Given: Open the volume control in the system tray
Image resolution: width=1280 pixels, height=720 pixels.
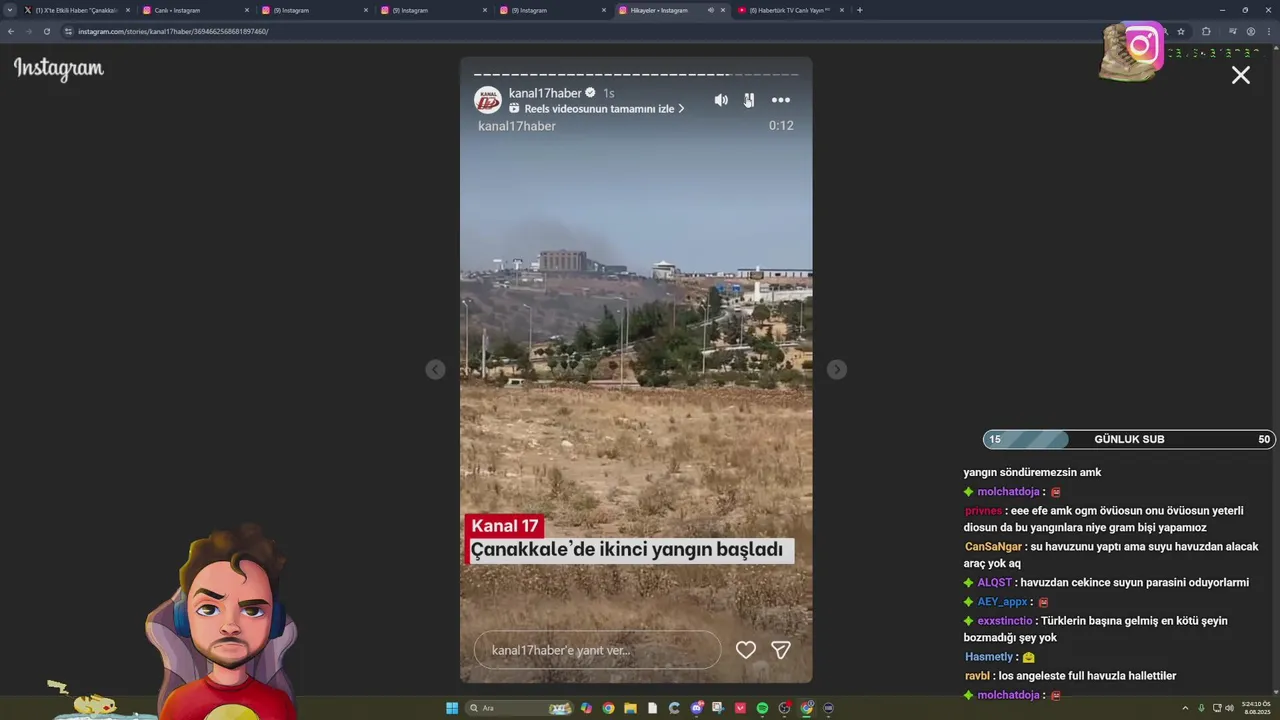Looking at the screenshot, I should tap(1229, 708).
